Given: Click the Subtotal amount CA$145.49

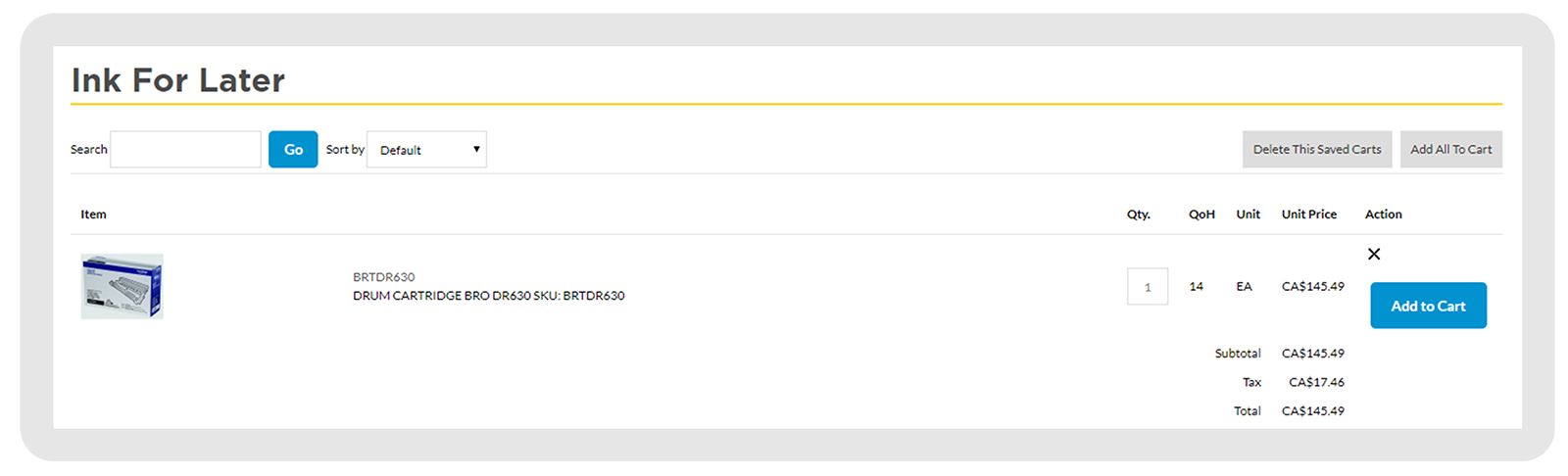Looking at the screenshot, I should 1313,354.
